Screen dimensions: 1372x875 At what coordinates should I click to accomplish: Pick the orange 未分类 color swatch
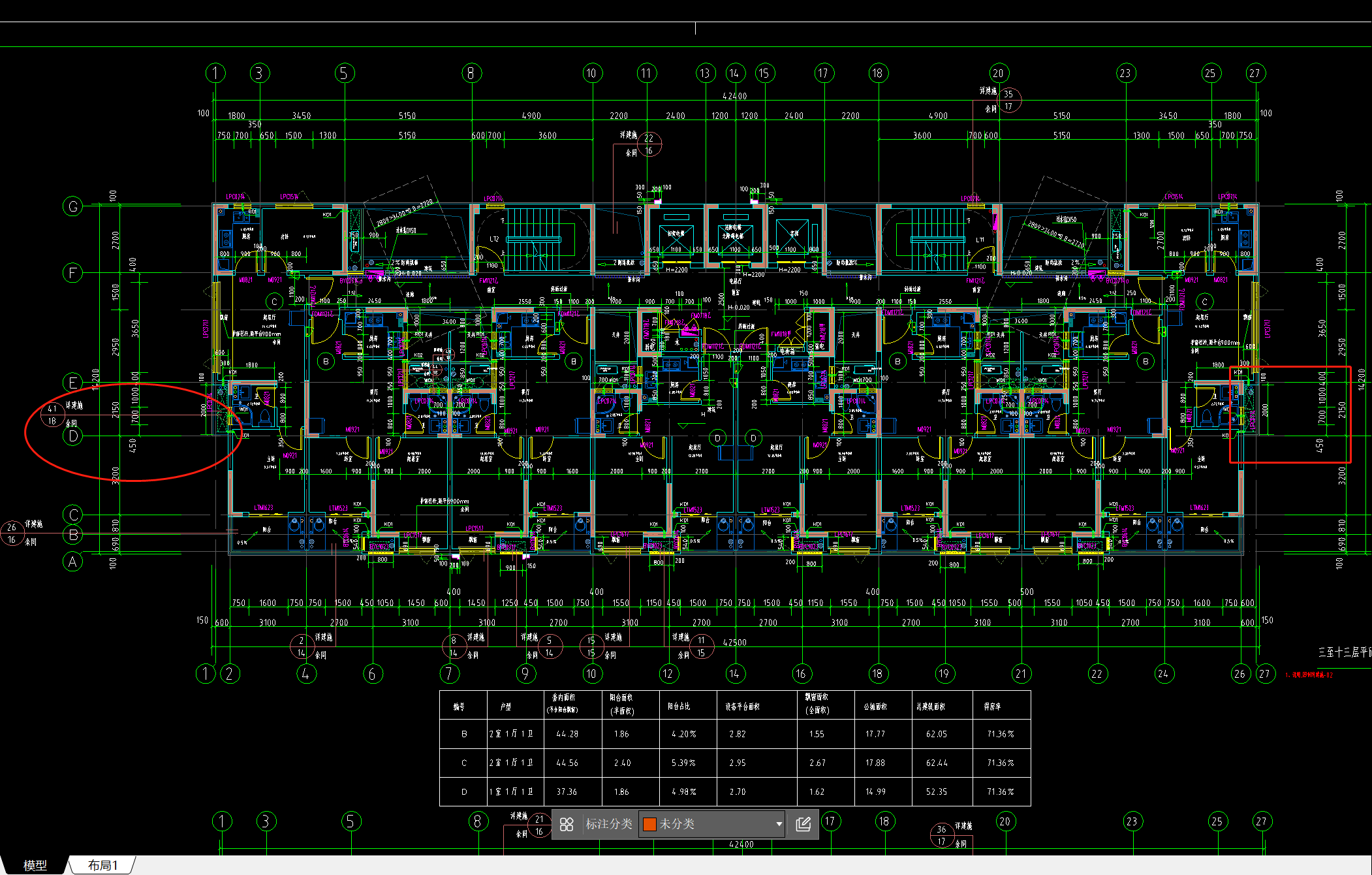649,824
